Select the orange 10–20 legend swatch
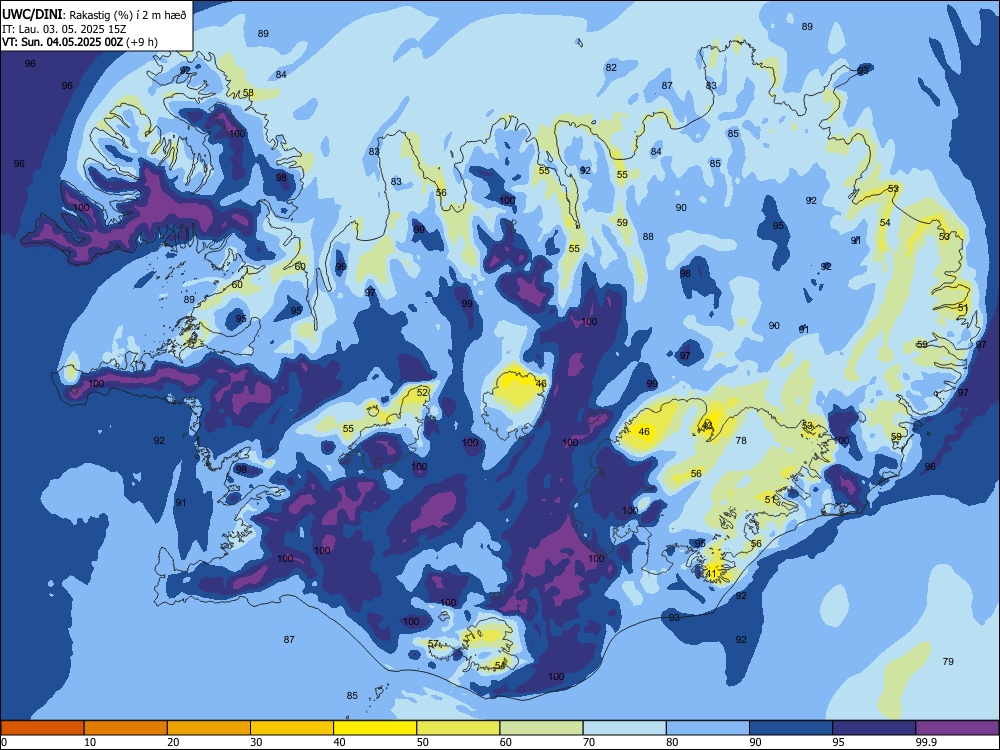The height and width of the screenshot is (750, 1000). click(126, 728)
